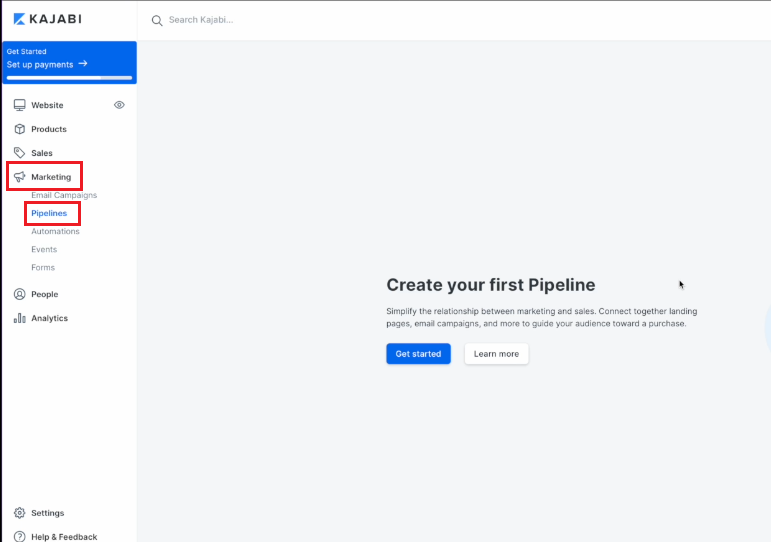Click the Settings gear icon
The image size is (771, 542).
coord(20,513)
